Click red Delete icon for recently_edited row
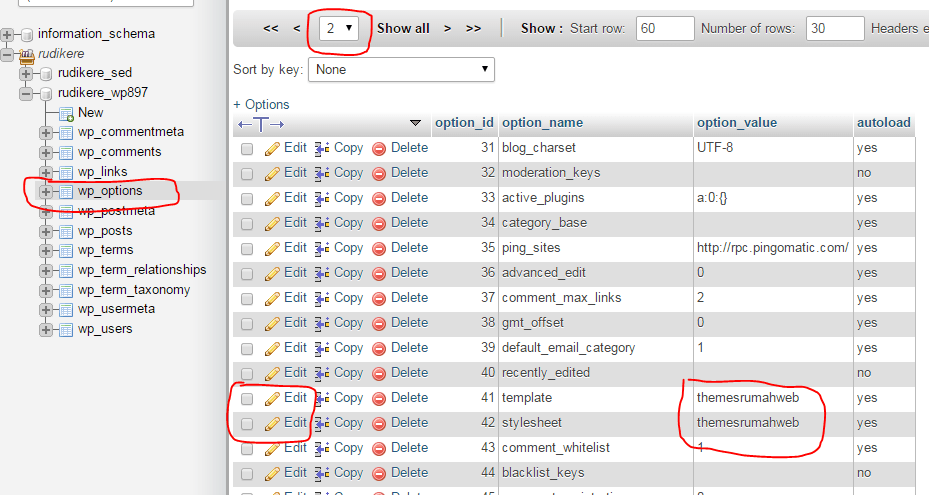The image size is (929, 495). (x=379, y=373)
